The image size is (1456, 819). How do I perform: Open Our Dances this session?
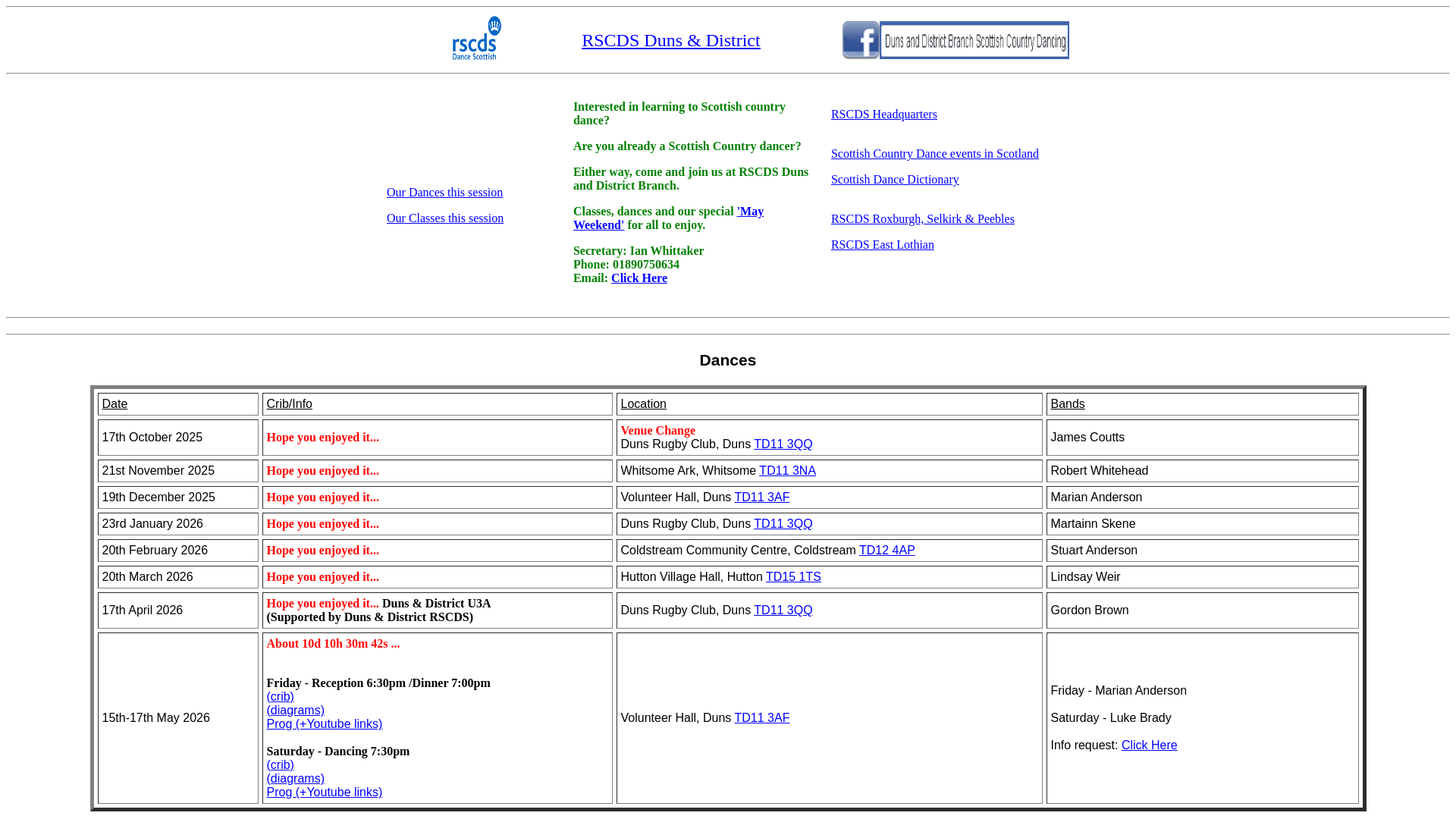pos(444,193)
